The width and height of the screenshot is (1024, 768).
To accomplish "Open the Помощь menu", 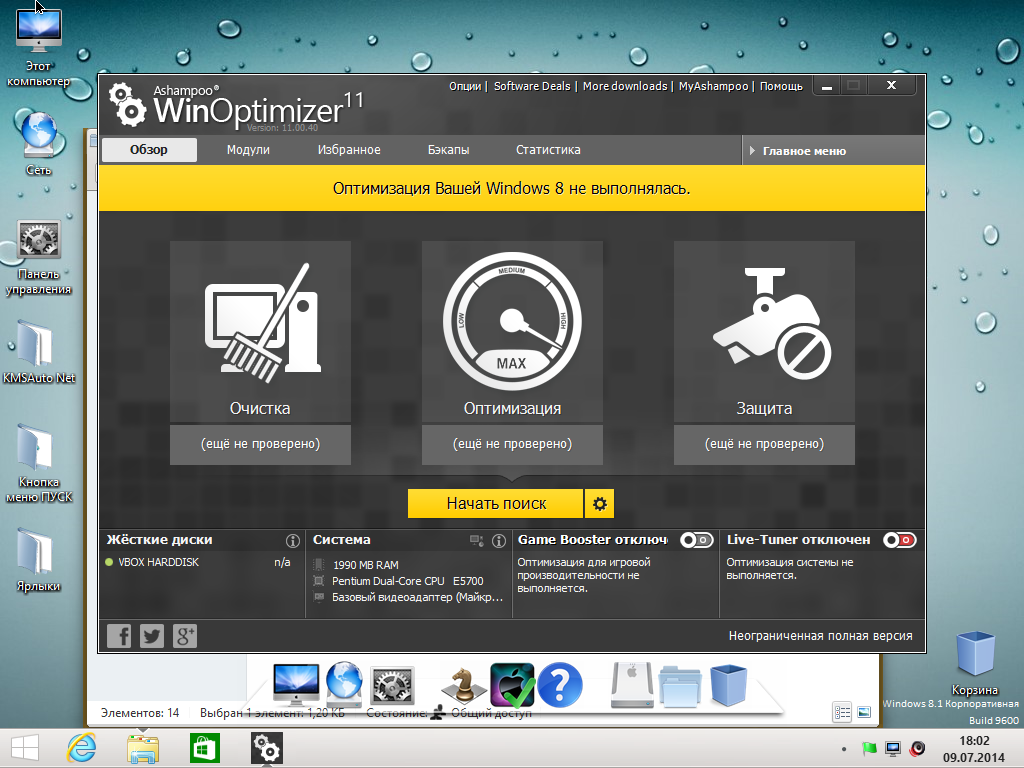I will (781, 86).
